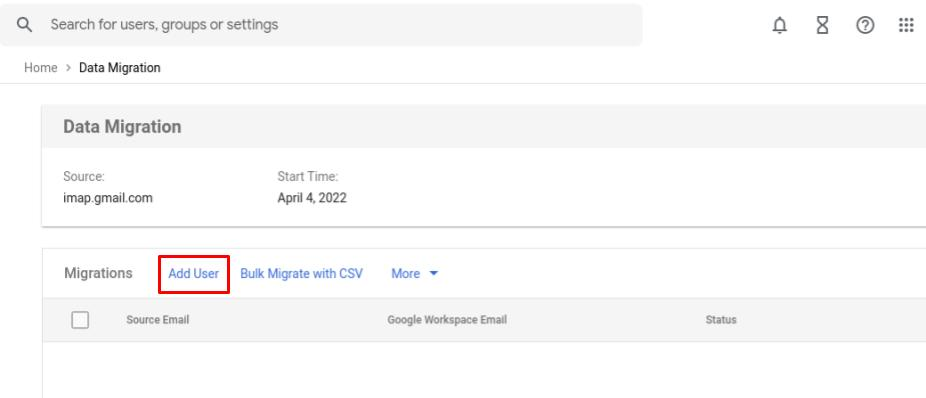Choose Bulk Migrate with CSV
The height and width of the screenshot is (398, 926).
pyautogui.click(x=301, y=273)
